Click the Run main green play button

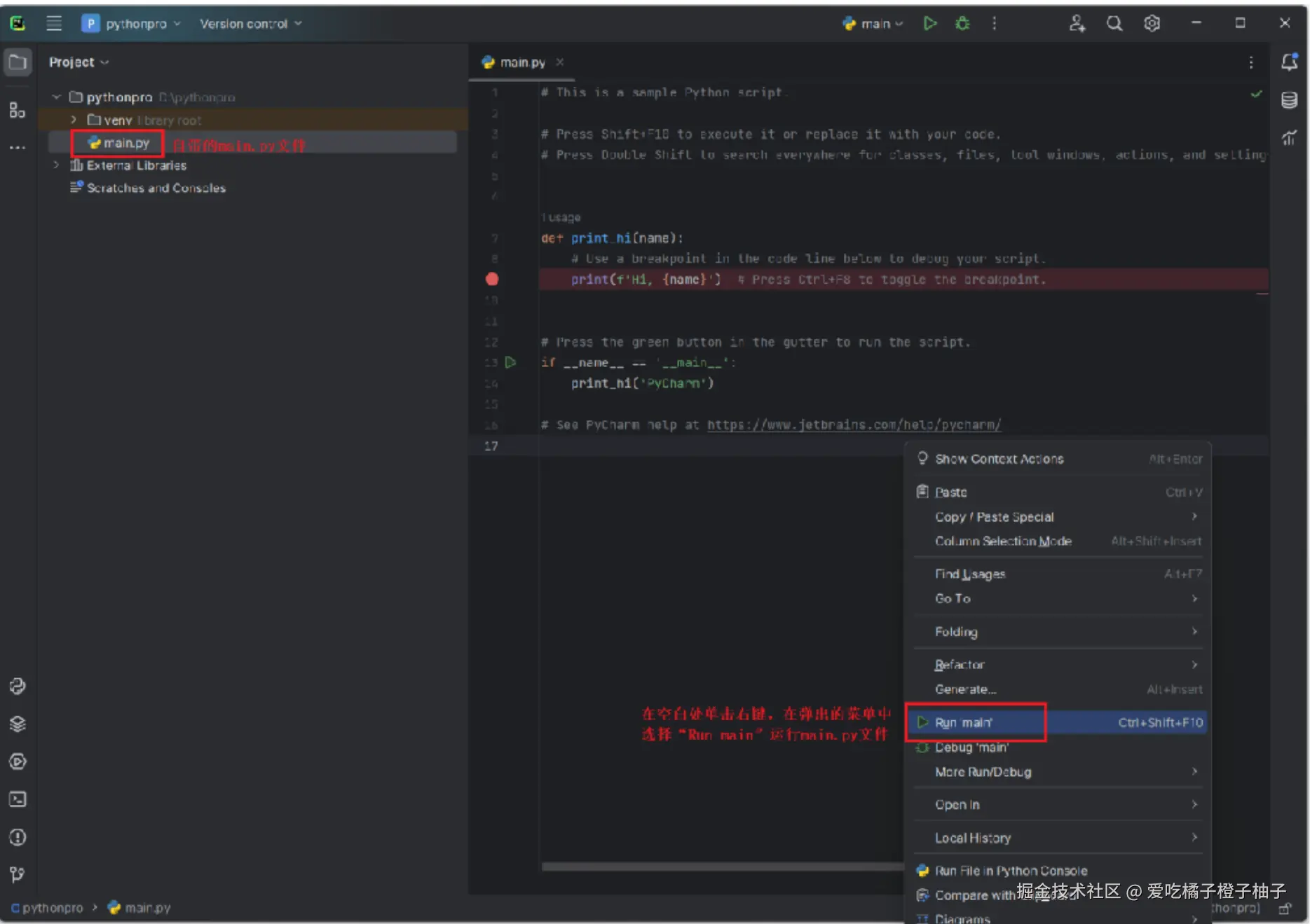930,23
